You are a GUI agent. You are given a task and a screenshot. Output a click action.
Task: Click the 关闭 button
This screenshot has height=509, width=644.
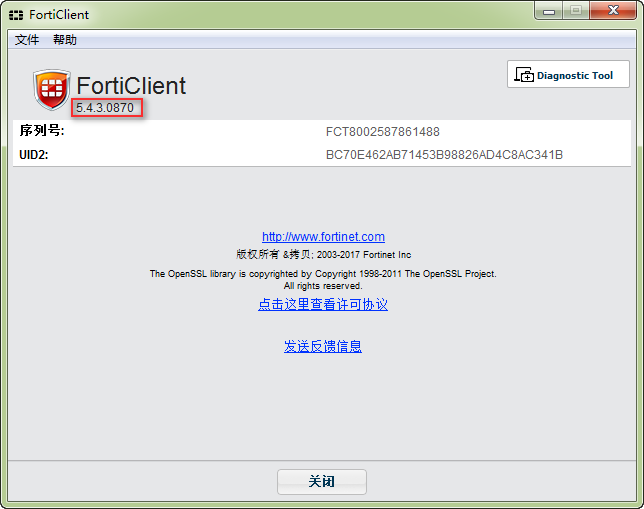coord(322,481)
